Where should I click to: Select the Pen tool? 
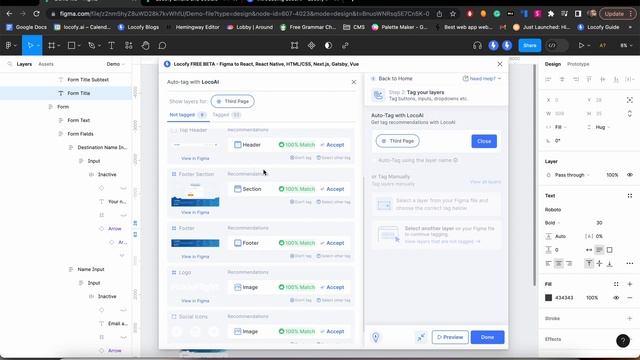(x=91, y=46)
